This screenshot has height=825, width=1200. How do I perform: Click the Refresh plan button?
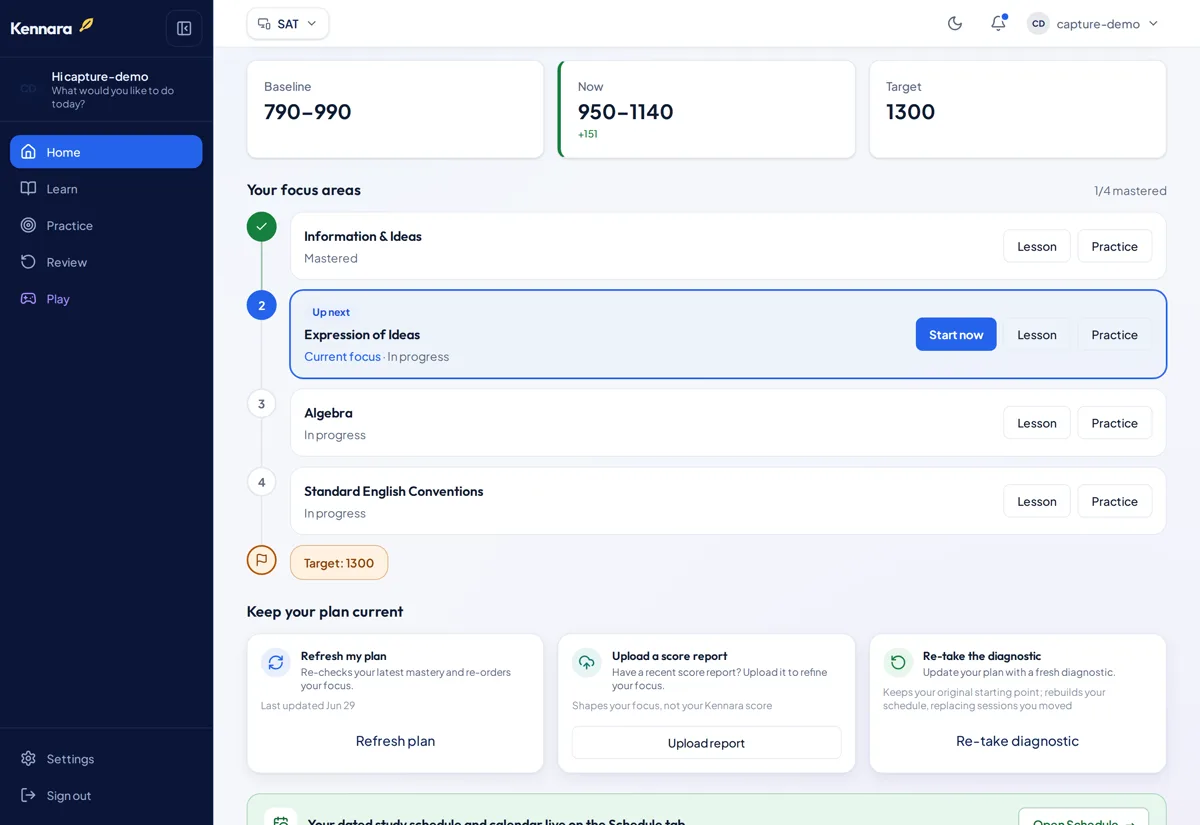395,741
